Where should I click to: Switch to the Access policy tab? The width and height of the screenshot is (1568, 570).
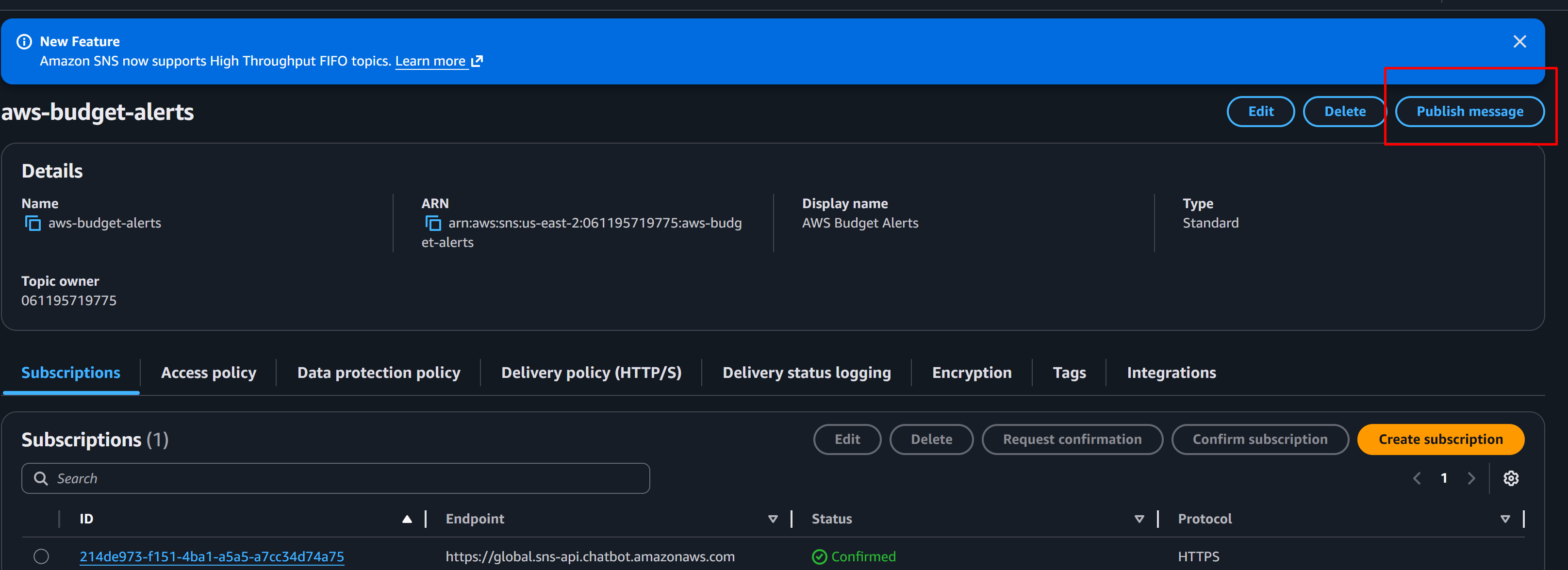click(x=208, y=372)
